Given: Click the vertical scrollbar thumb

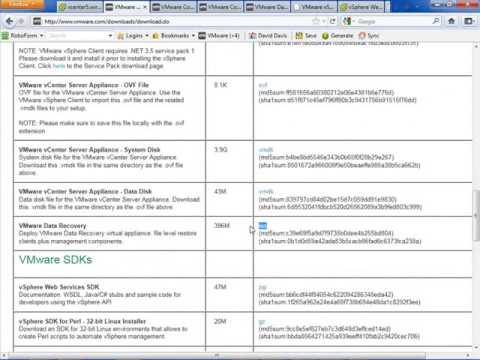Looking at the screenshot, I should click(476, 215).
